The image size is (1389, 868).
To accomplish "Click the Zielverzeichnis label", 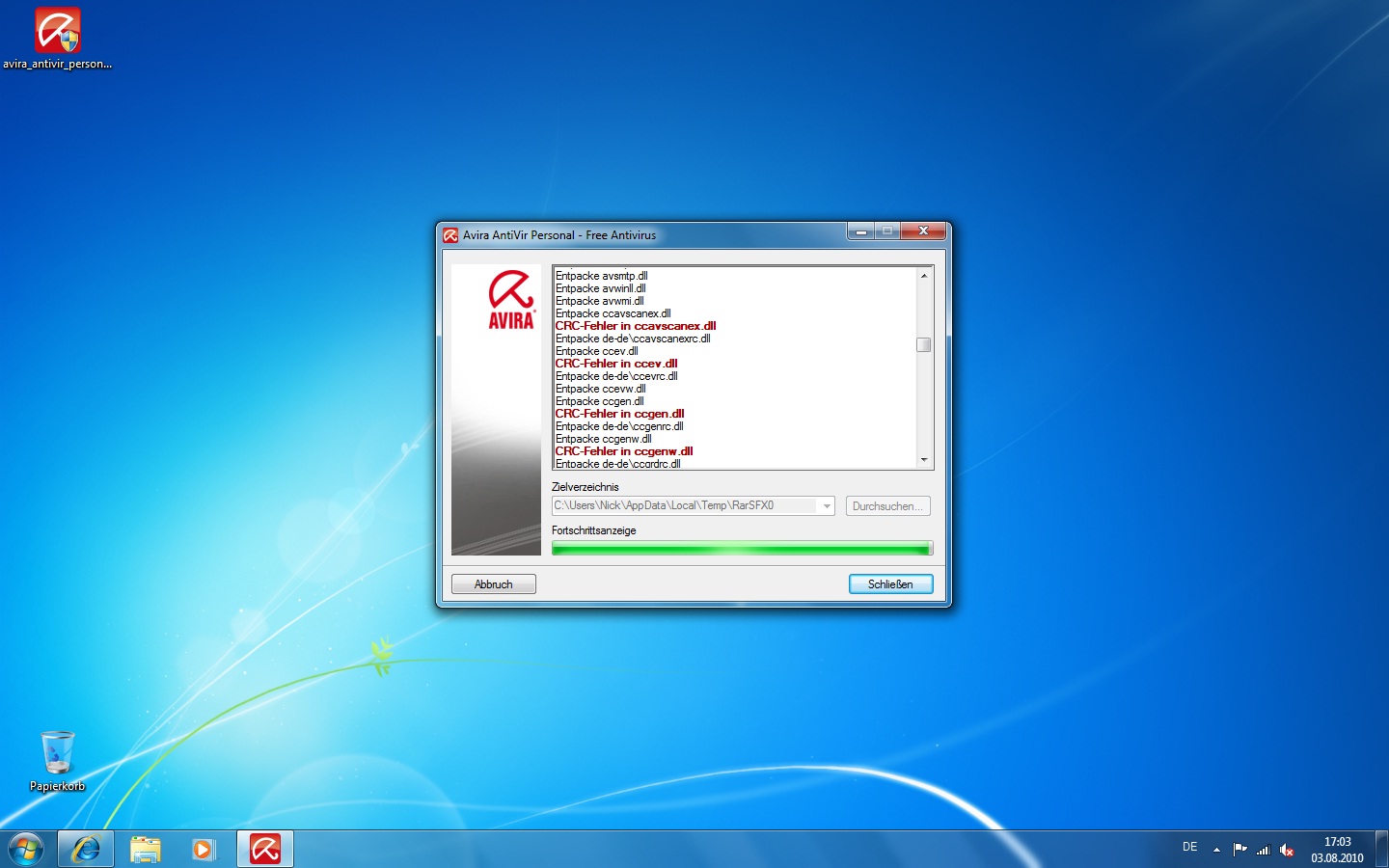I will (x=586, y=487).
